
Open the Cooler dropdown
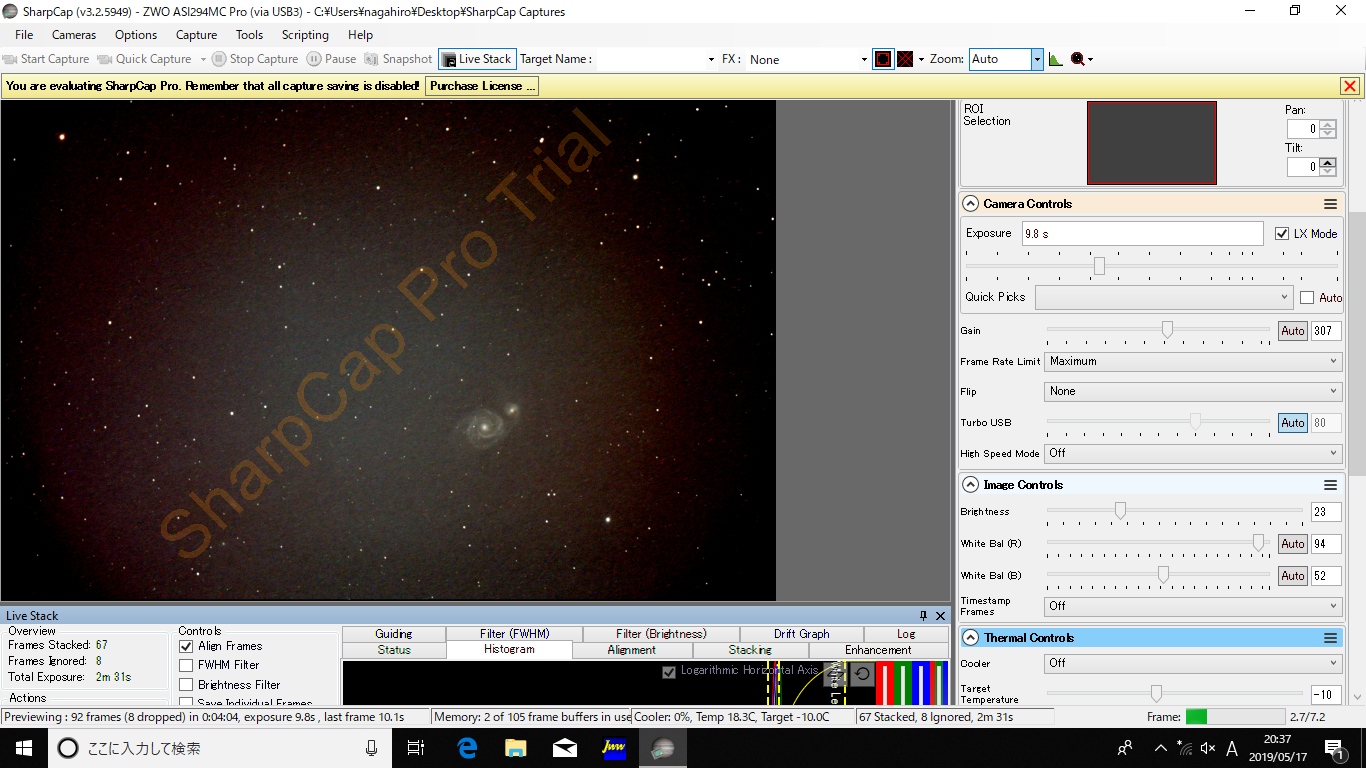coord(1193,663)
